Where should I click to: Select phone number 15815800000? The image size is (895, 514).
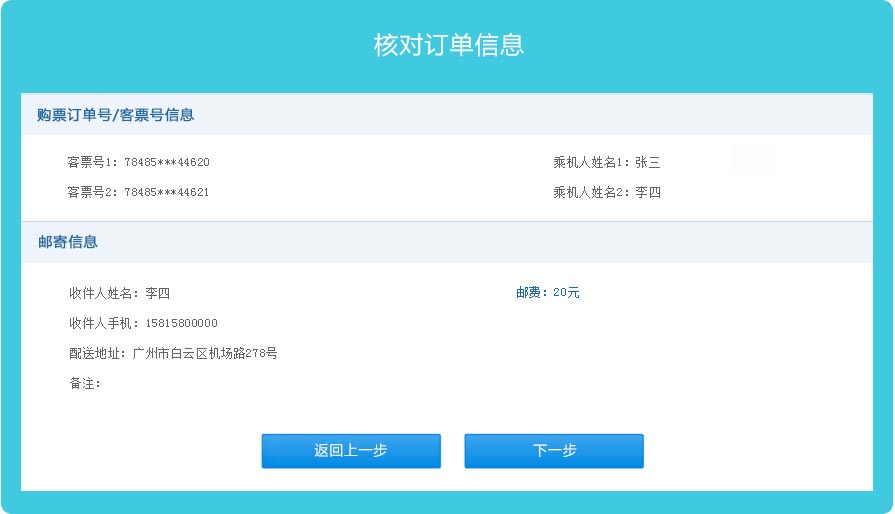tap(182, 323)
